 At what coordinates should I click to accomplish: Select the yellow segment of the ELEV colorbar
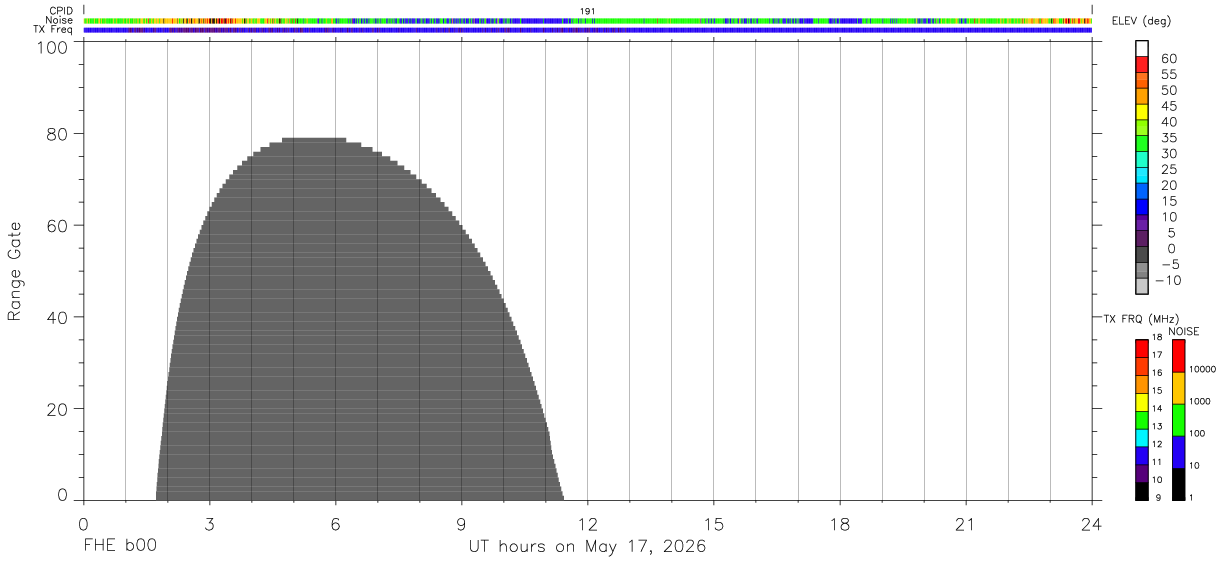click(1142, 112)
